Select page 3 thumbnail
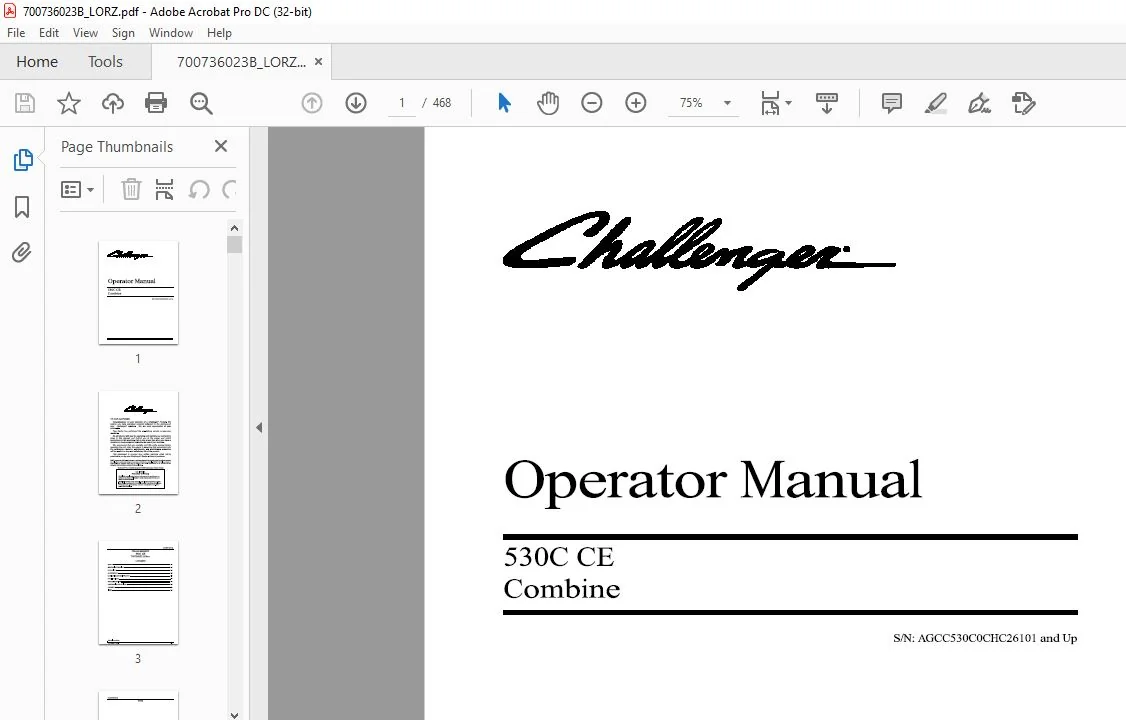The height and width of the screenshot is (720, 1126). click(138, 593)
